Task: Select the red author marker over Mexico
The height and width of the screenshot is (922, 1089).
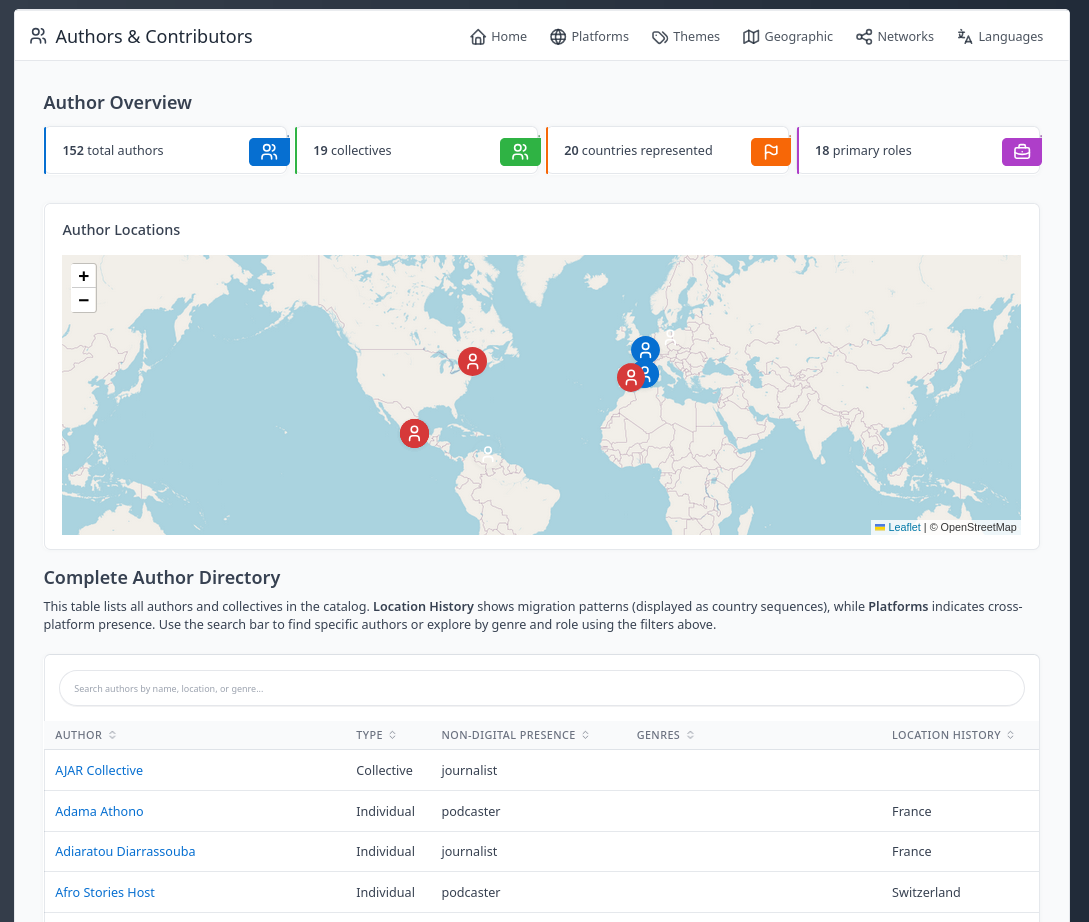Action: coord(414,433)
